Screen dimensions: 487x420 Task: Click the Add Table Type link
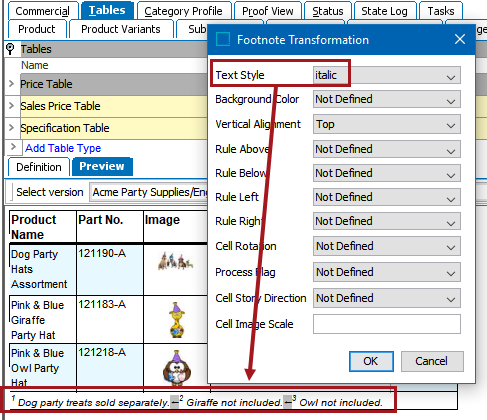(63, 148)
